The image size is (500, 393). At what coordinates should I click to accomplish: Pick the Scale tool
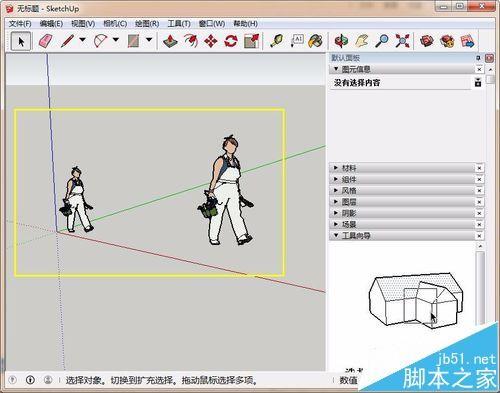(251, 41)
